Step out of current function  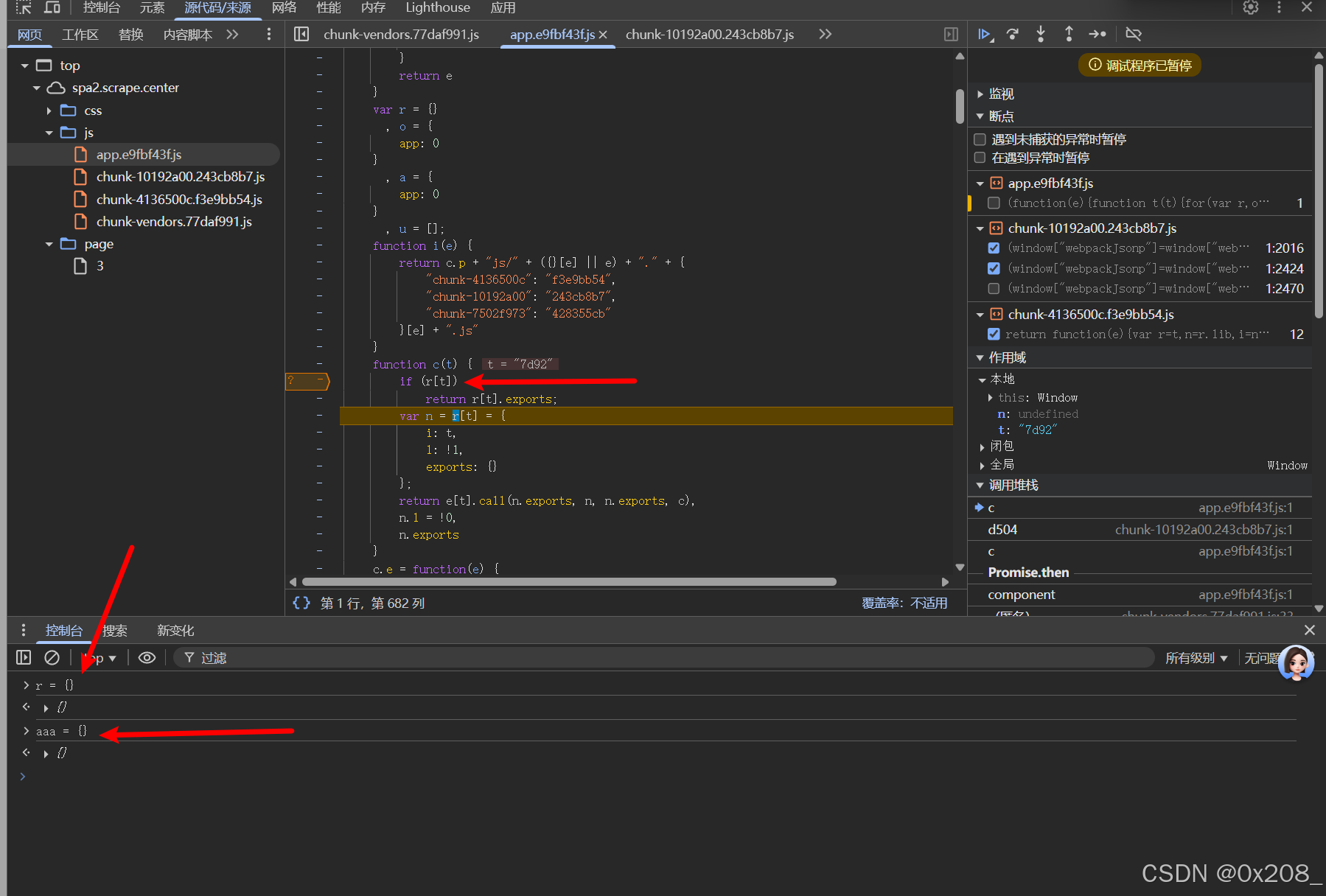coord(1069,34)
